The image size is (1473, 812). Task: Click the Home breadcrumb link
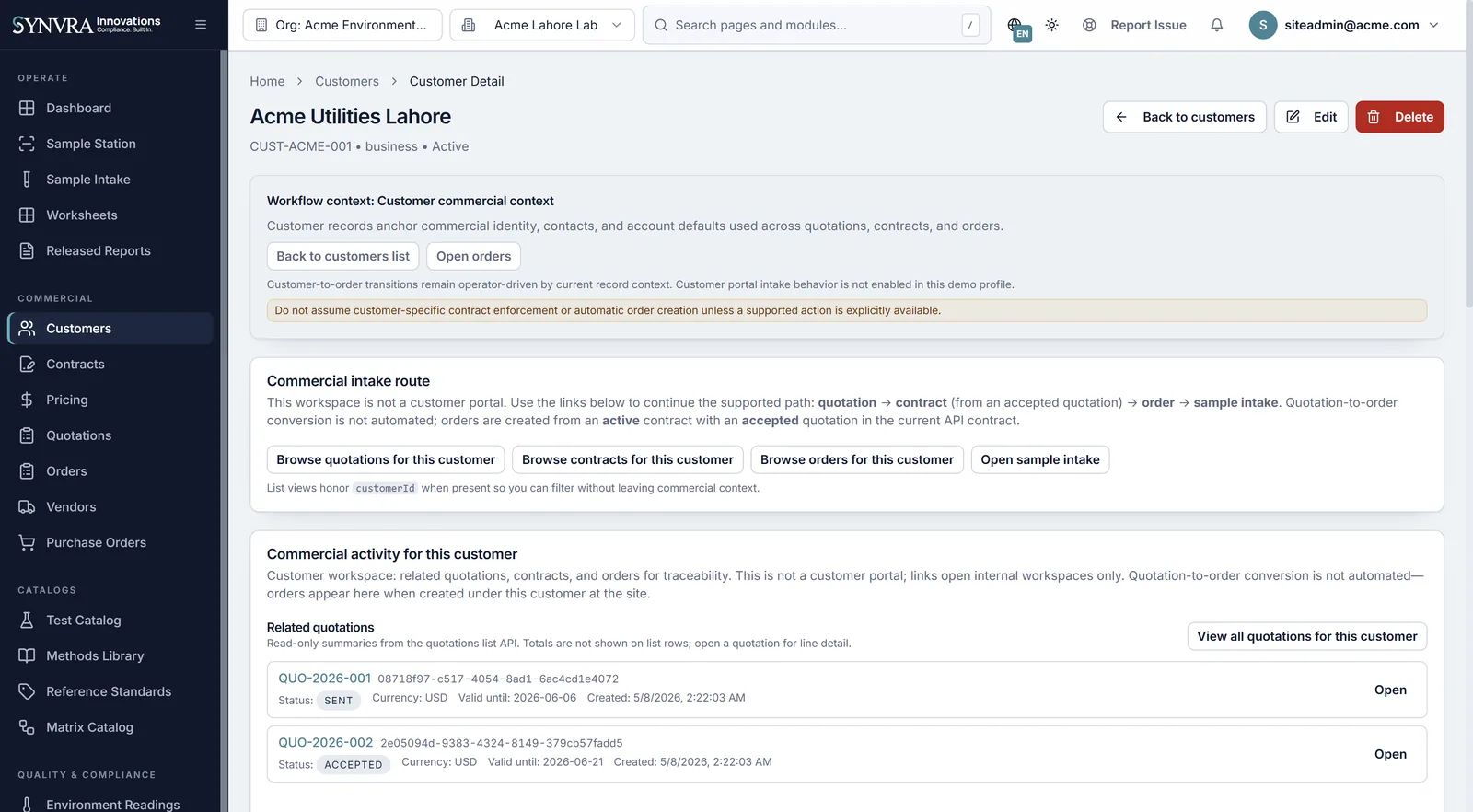pyautogui.click(x=267, y=81)
